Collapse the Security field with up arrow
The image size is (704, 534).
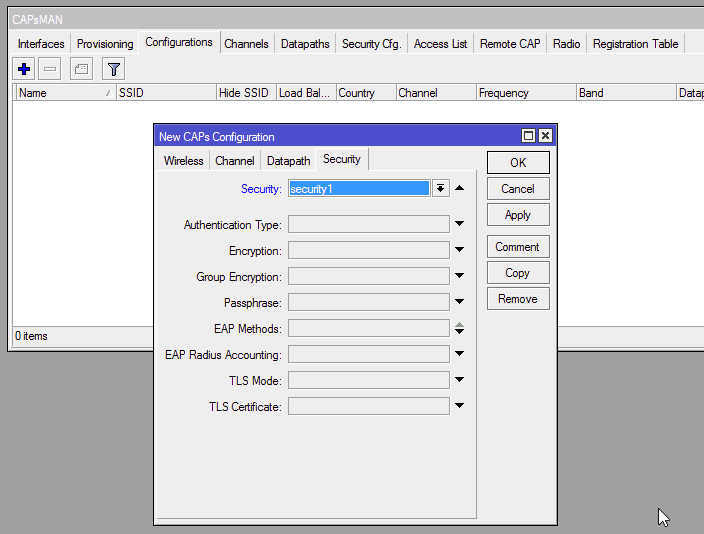coord(460,188)
